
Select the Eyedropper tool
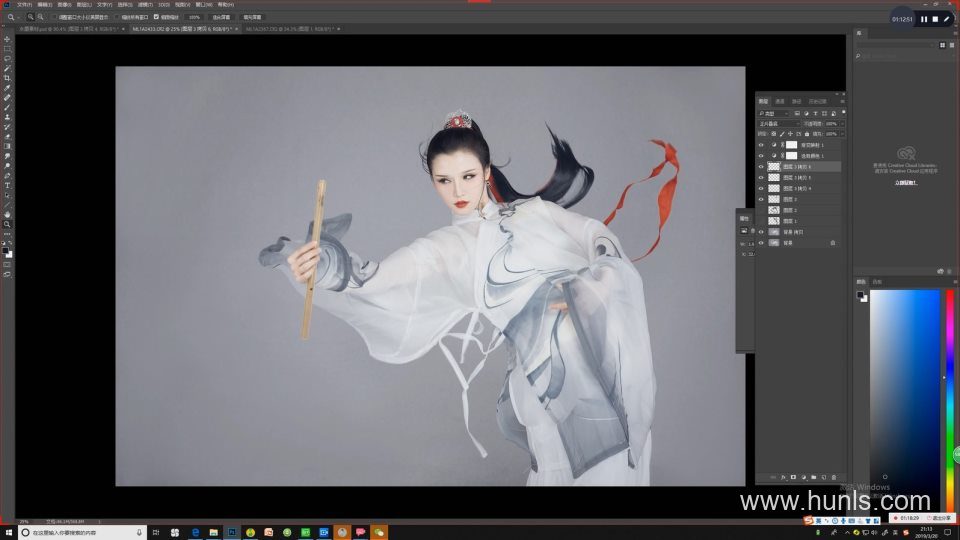pos(7,88)
